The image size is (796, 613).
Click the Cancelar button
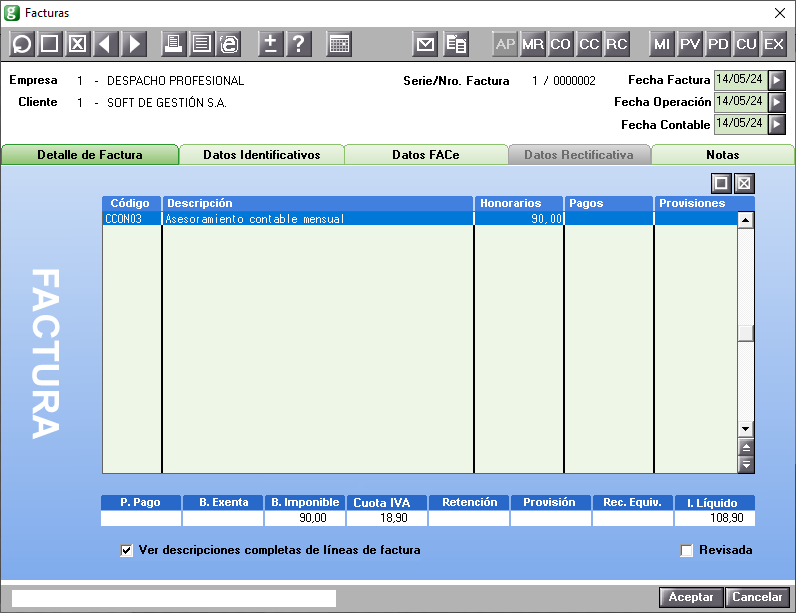[757, 597]
